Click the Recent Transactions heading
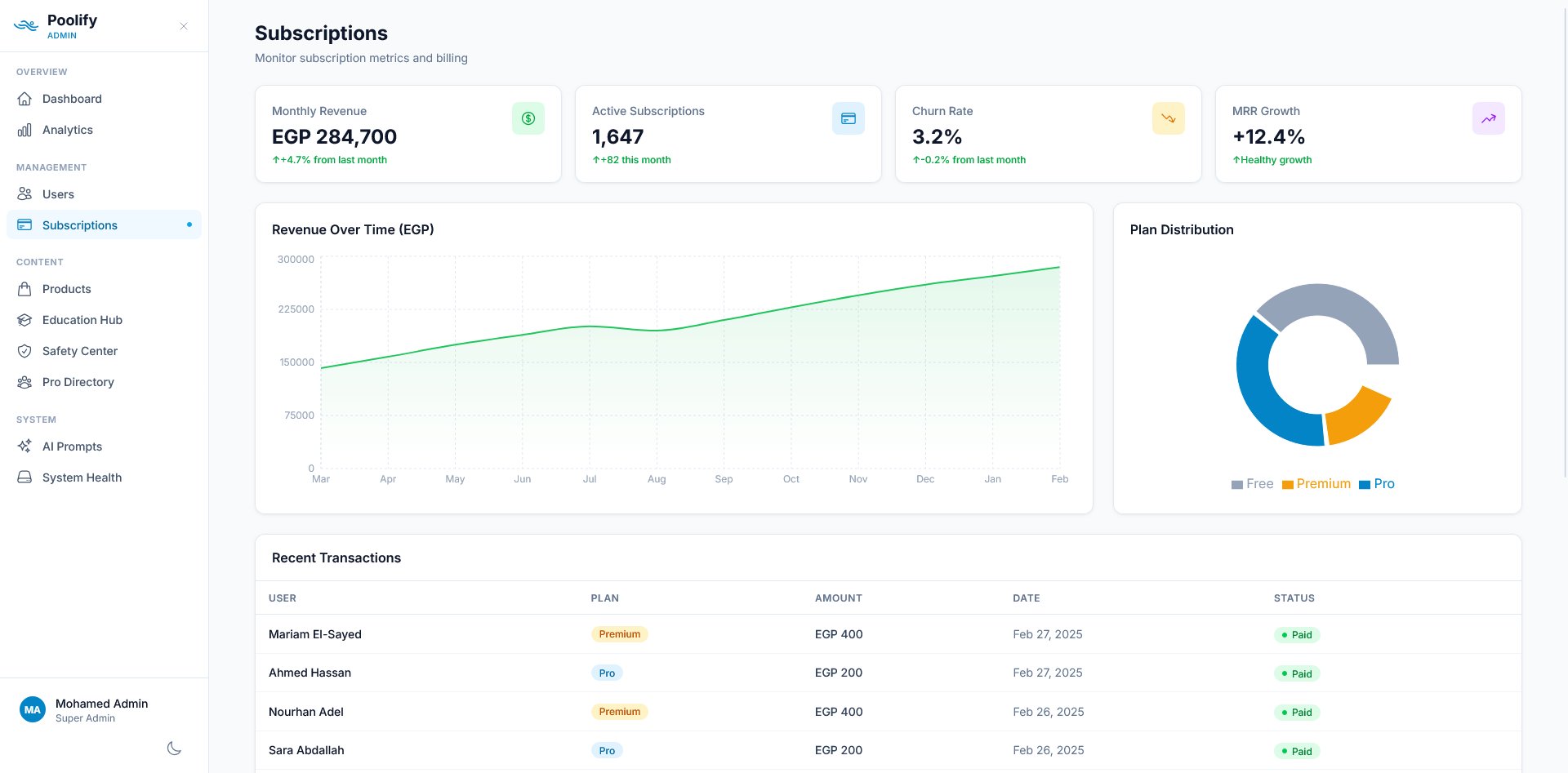The height and width of the screenshot is (773, 1568). click(x=336, y=558)
